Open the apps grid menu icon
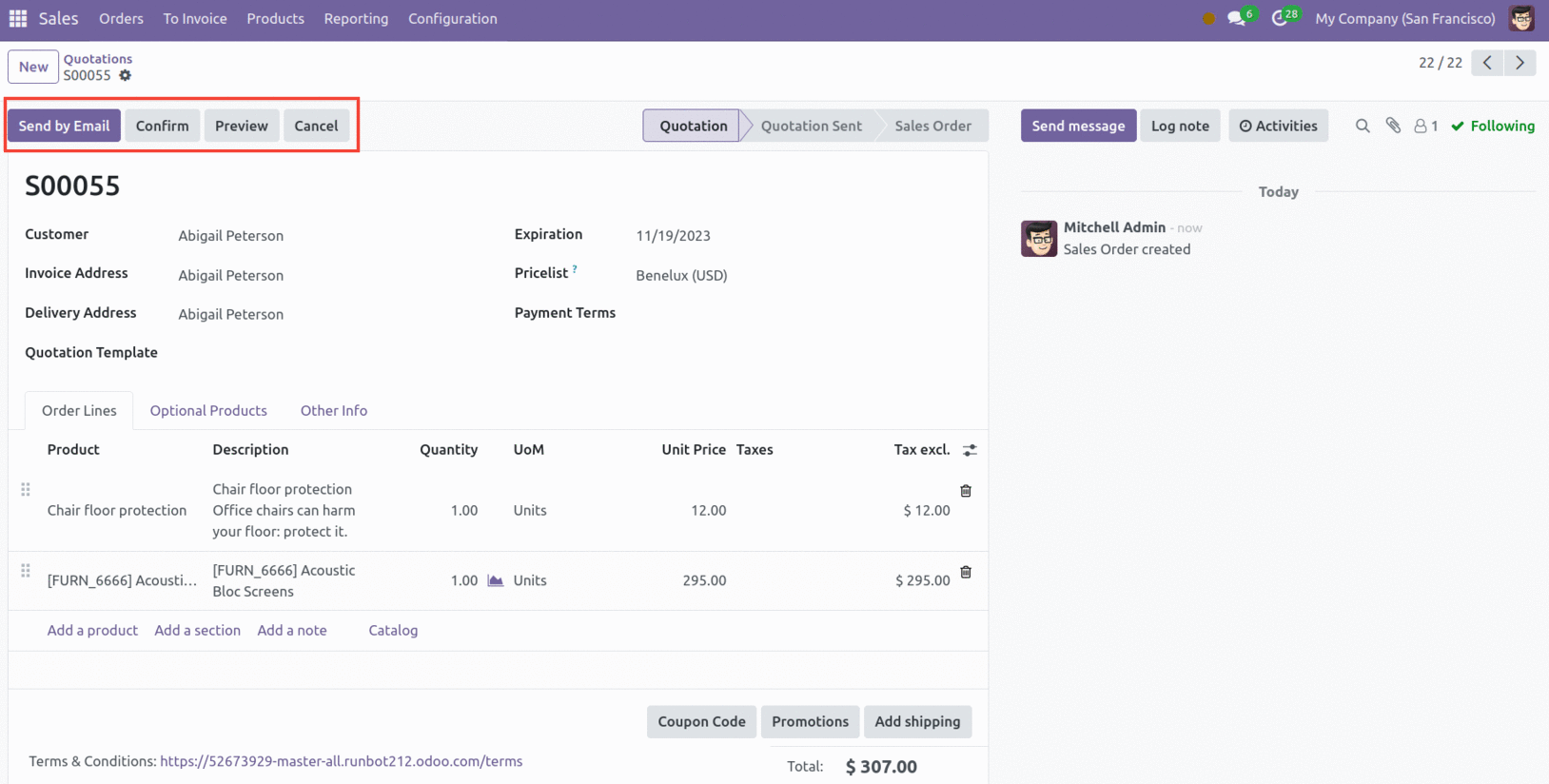The width and height of the screenshot is (1549, 784). 18,18
